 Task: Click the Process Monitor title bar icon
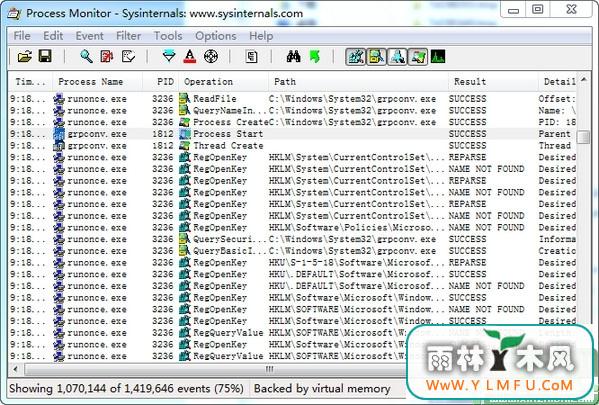(14, 13)
